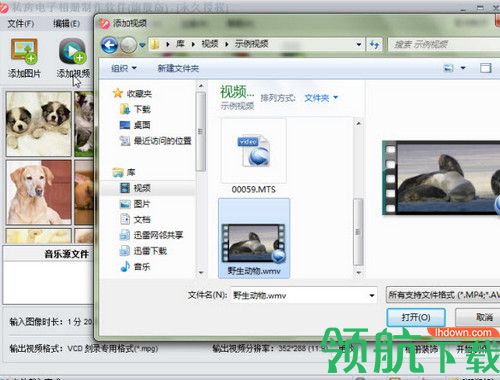This screenshot has width=500, height=380.
Task: Click the Add Picture (添加图片) icon
Action: click(x=24, y=51)
